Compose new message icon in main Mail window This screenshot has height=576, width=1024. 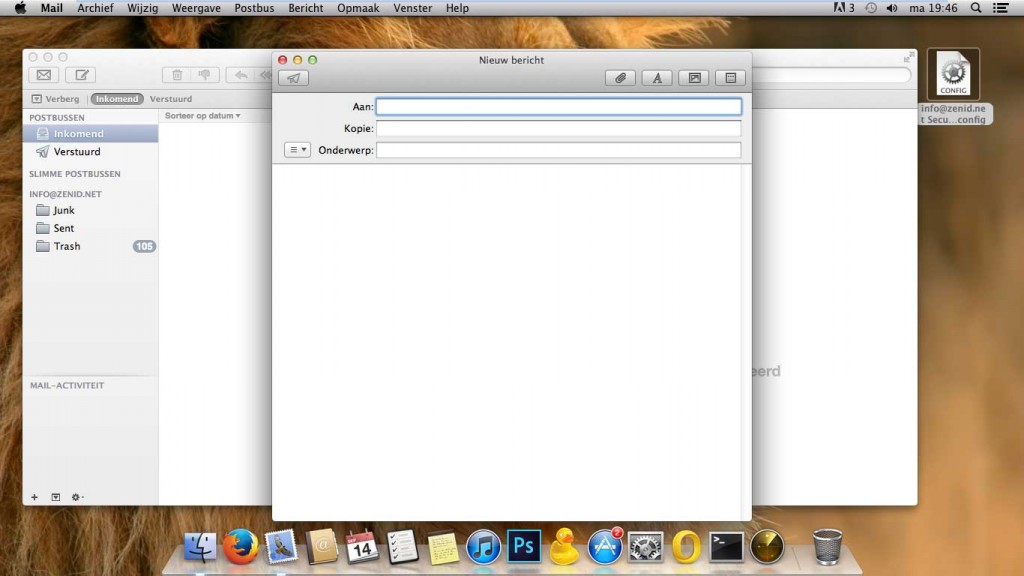[x=81, y=74]
